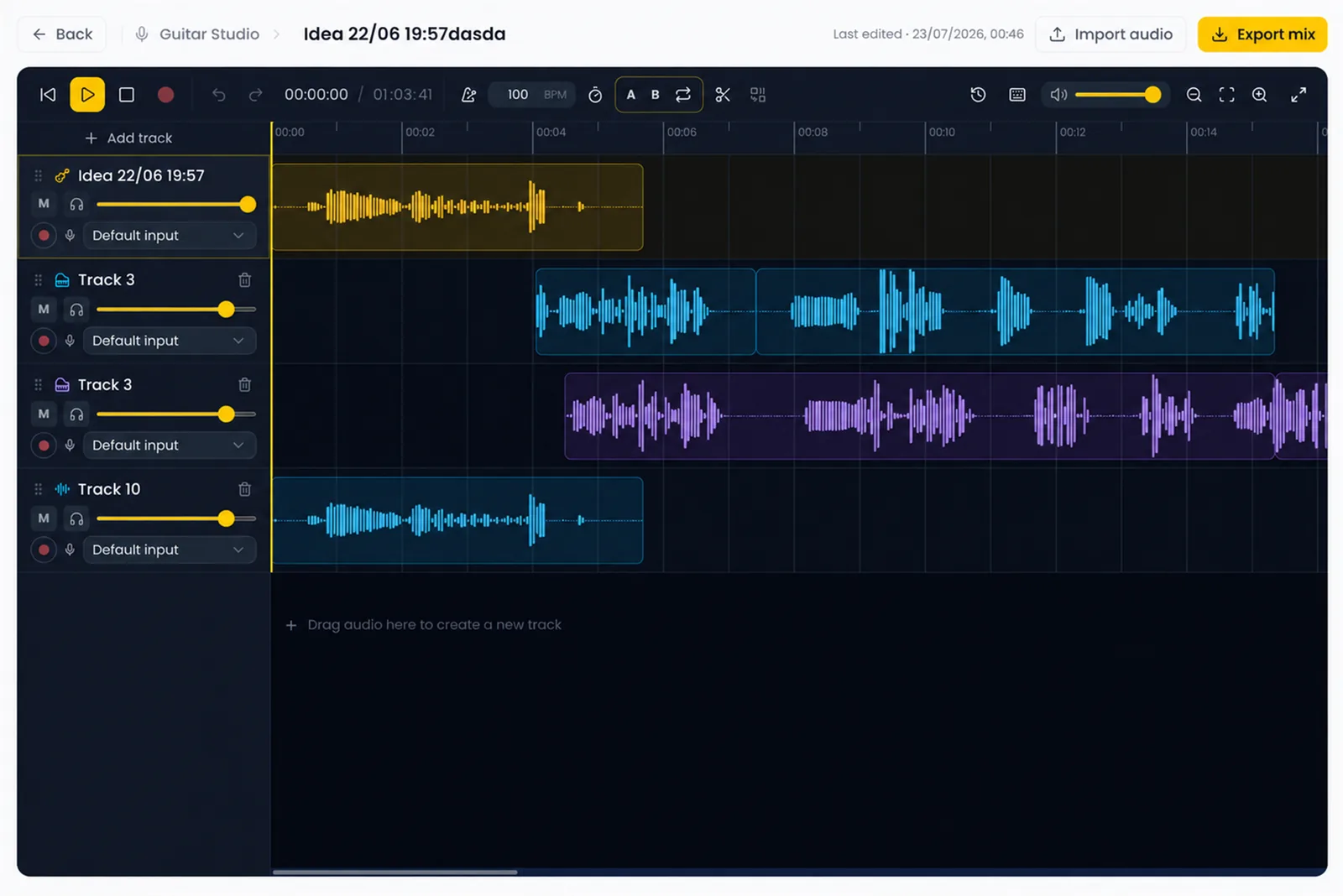Zoom out the timeline
Viewport: 1343px width, 896px height.
tap(1194, 95)
